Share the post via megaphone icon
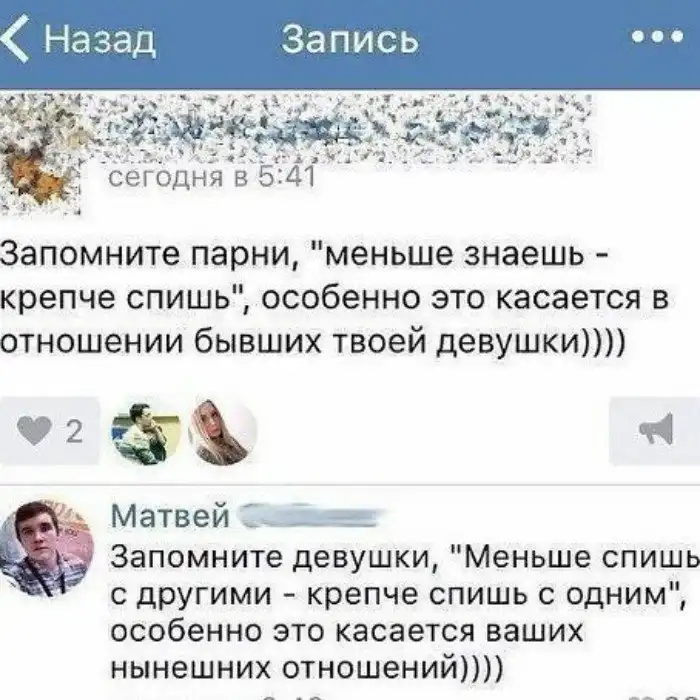 coord(656,430)
